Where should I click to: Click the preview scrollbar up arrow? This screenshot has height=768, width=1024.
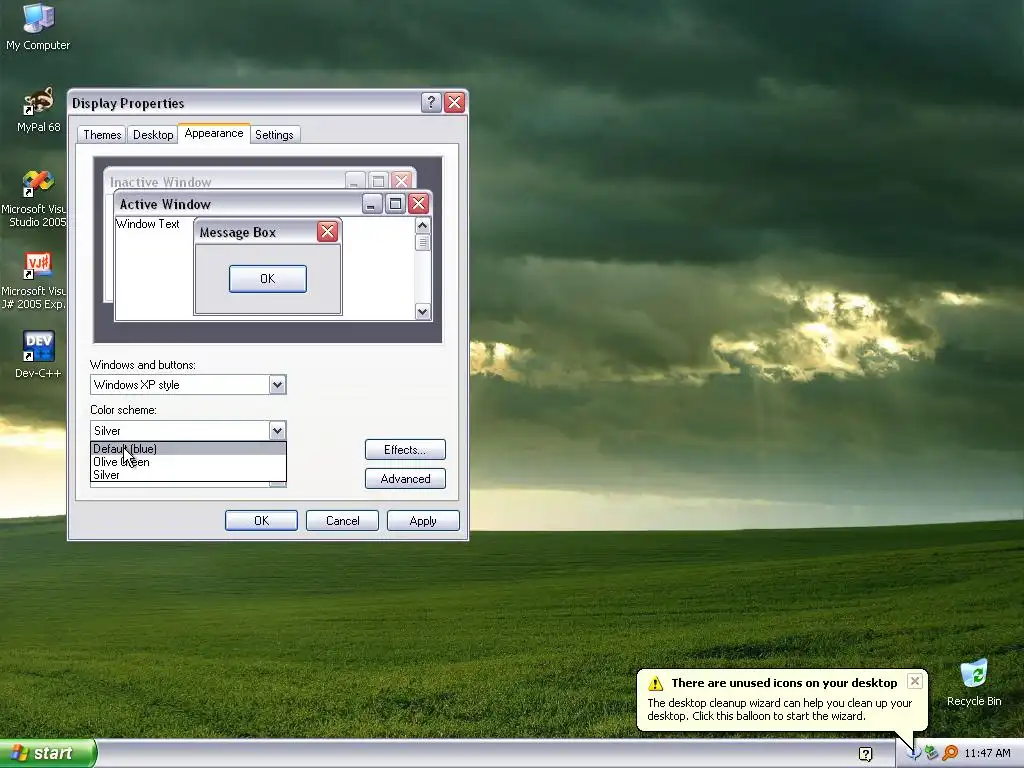(x=423, y=225)
